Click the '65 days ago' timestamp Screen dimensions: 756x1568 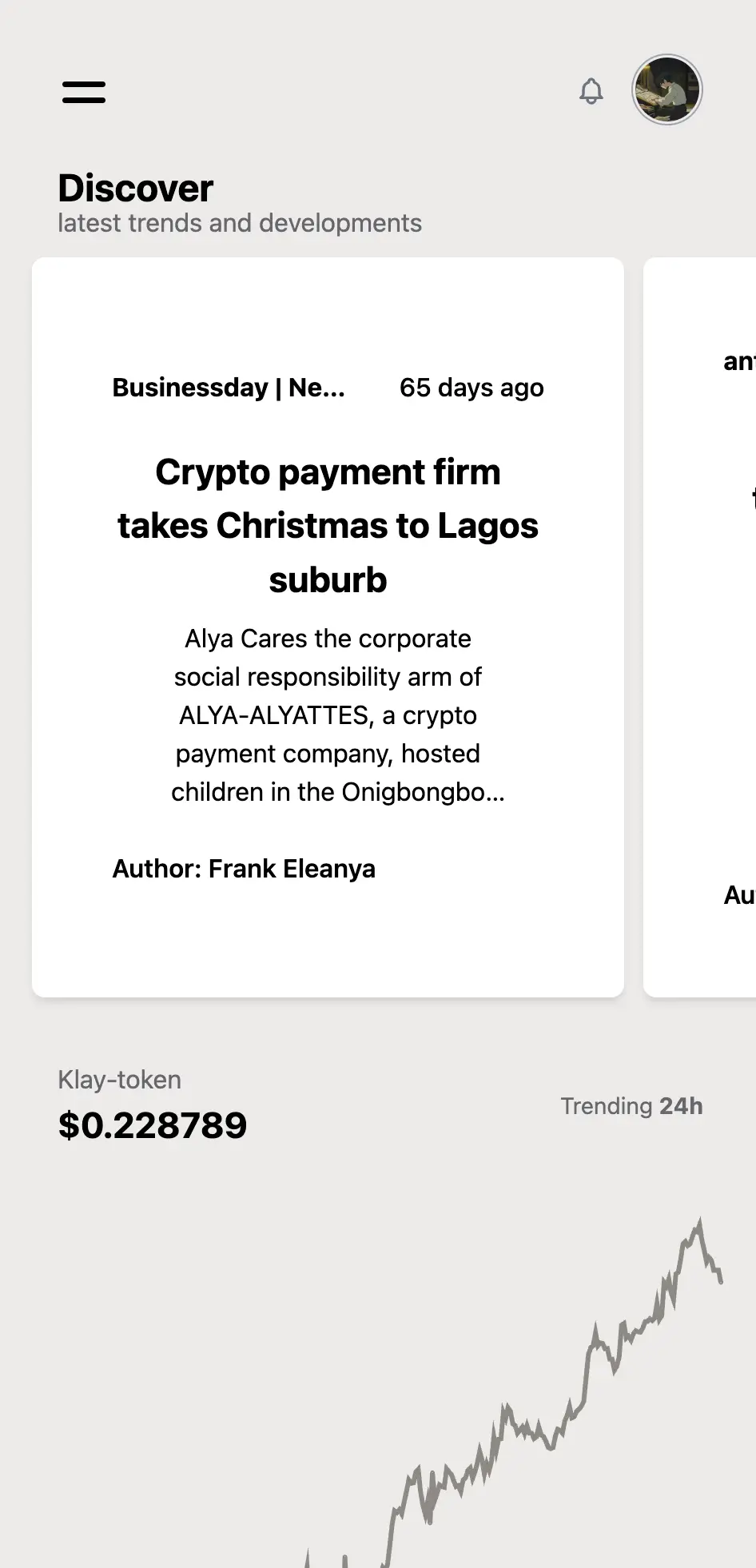(x=472, y=388)
